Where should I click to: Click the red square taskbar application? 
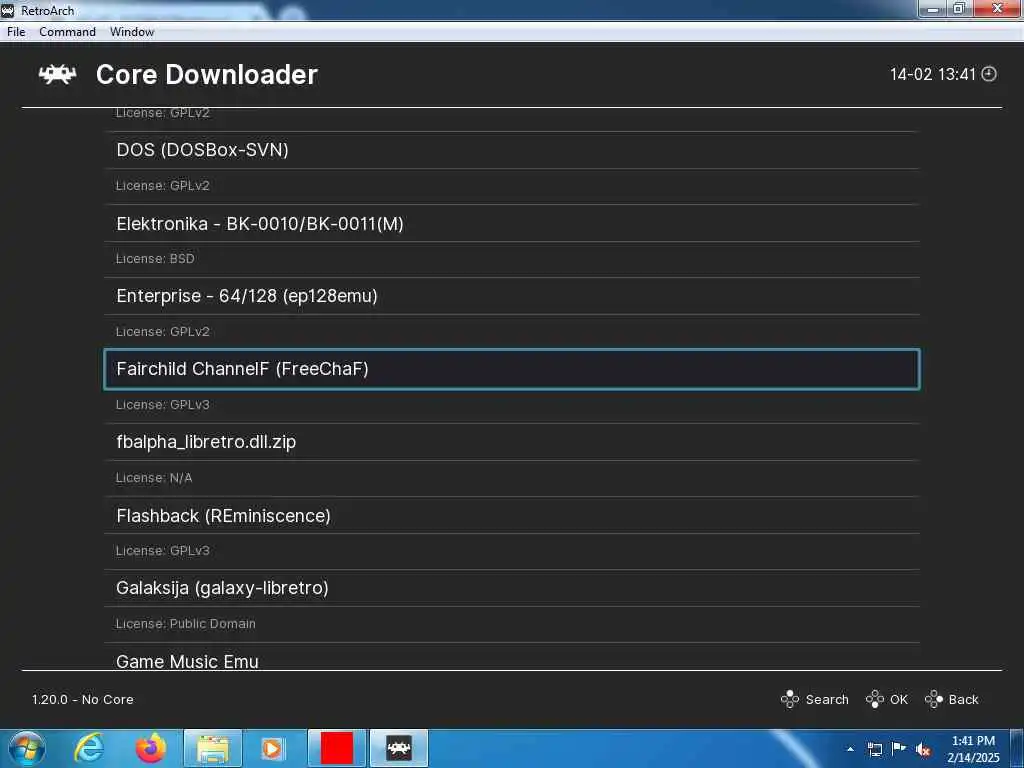tap(337, 748)
